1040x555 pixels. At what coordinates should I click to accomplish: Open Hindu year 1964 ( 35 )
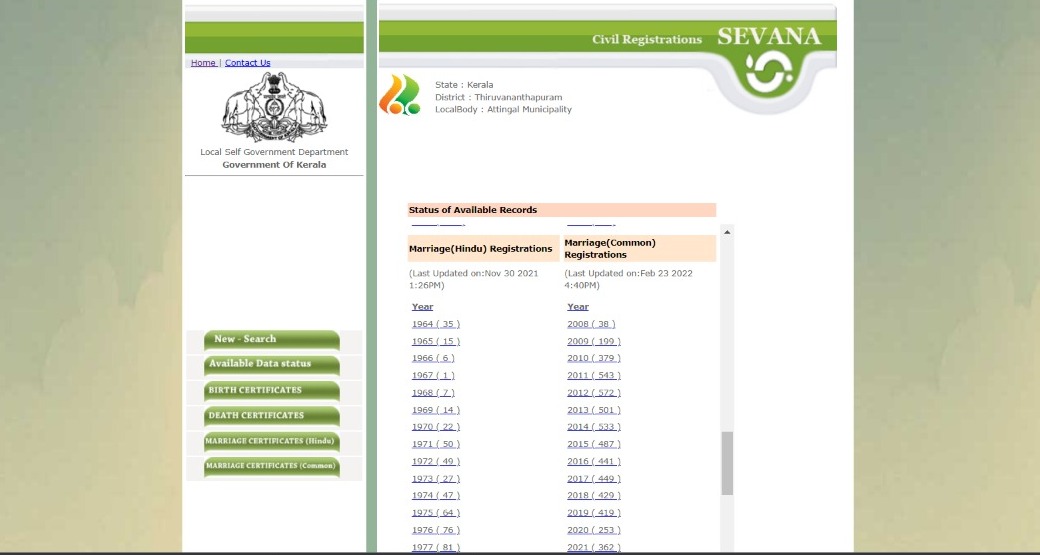[436, 324]
